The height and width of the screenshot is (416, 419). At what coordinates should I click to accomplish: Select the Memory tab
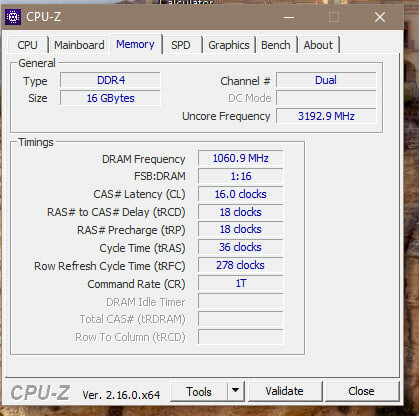coord(135,44)
